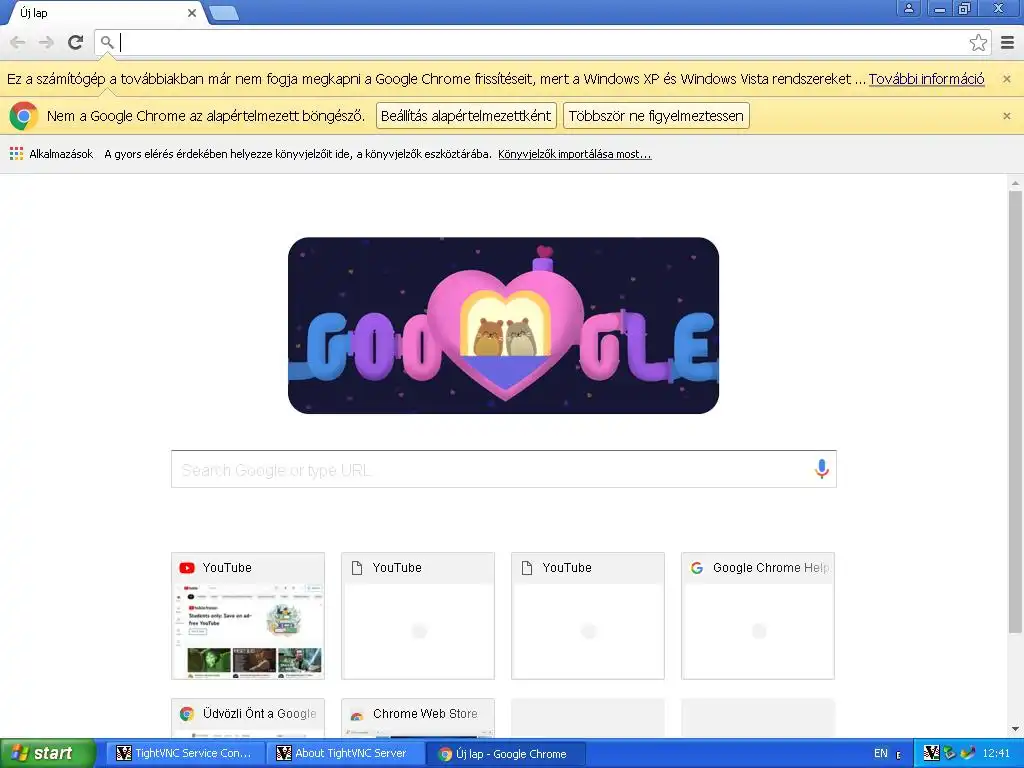Open the Alkalmazások apps shortcut
1024x768 pixels.
[52, 154]
